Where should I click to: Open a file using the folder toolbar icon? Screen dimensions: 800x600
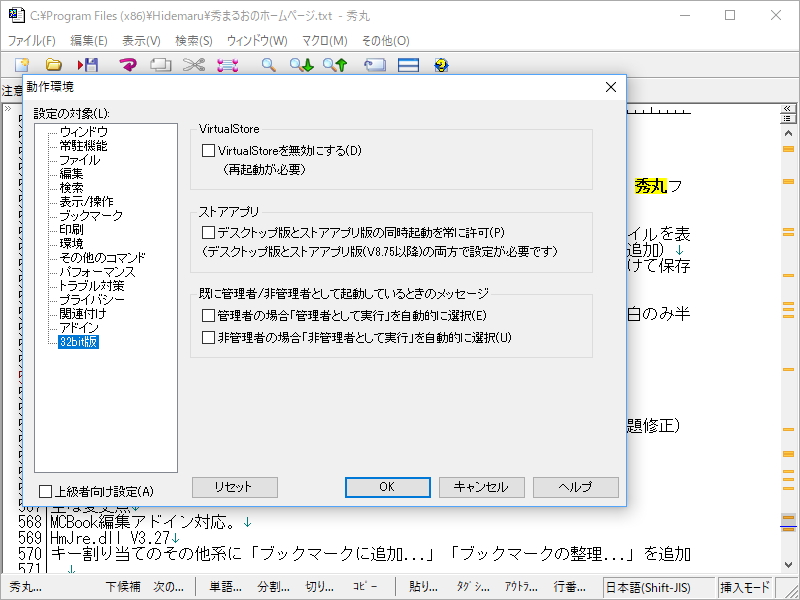pos(55,64)
